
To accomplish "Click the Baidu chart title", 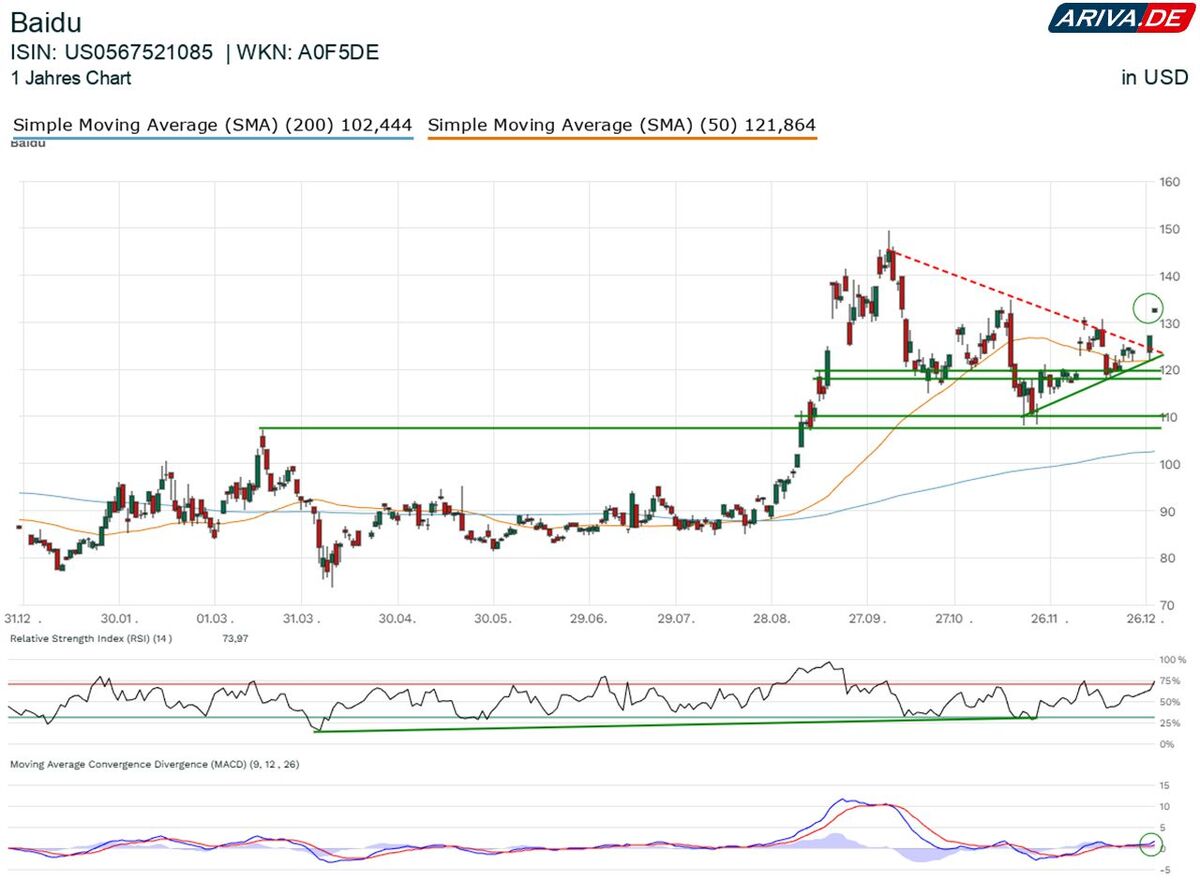I will 45,25.
